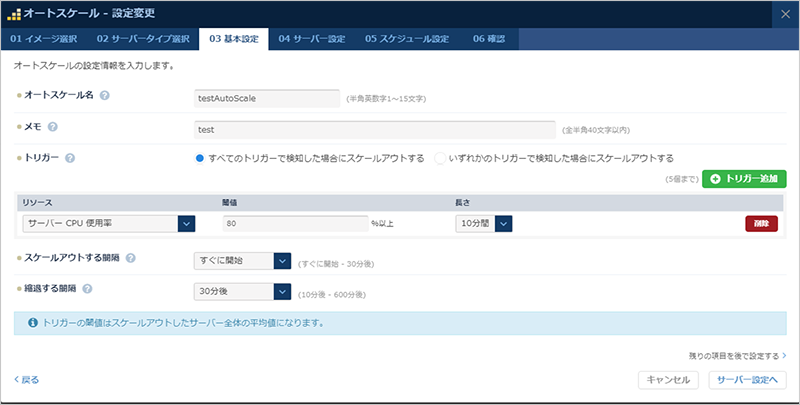Click the キャンセル button
This screenshot has width=800, height=405.
click(668, 380)
